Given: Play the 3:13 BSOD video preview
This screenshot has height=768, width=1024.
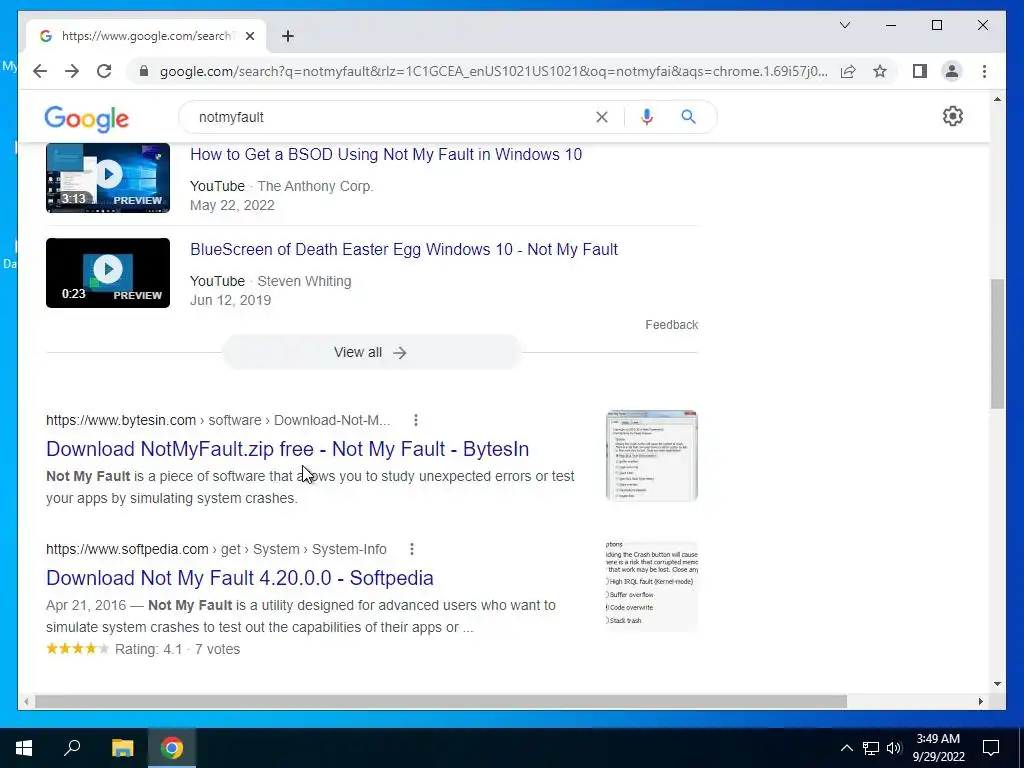Looking at the screenshot, I should click(108, 178).
